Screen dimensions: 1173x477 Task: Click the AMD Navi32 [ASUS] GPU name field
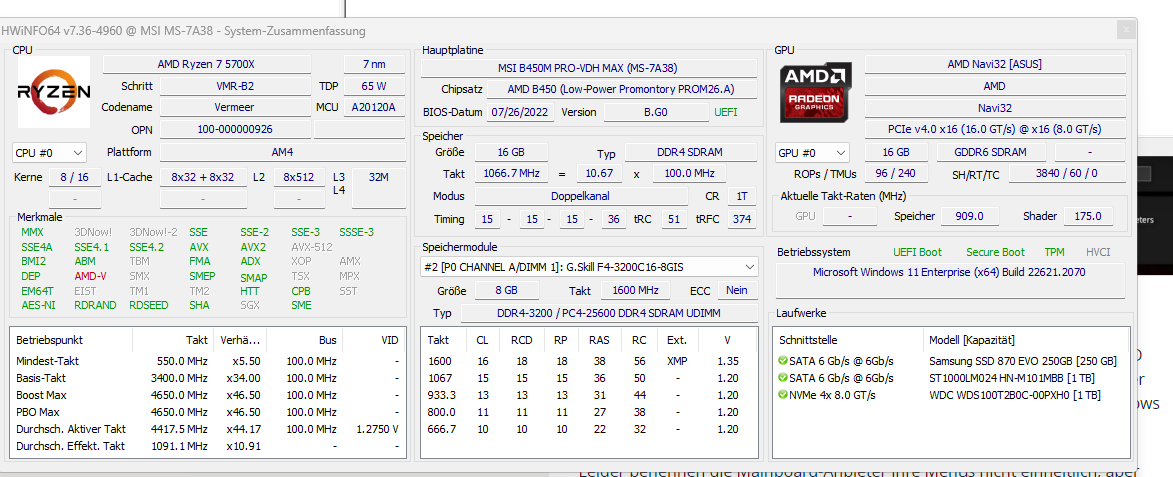click(x=994, y=64)
